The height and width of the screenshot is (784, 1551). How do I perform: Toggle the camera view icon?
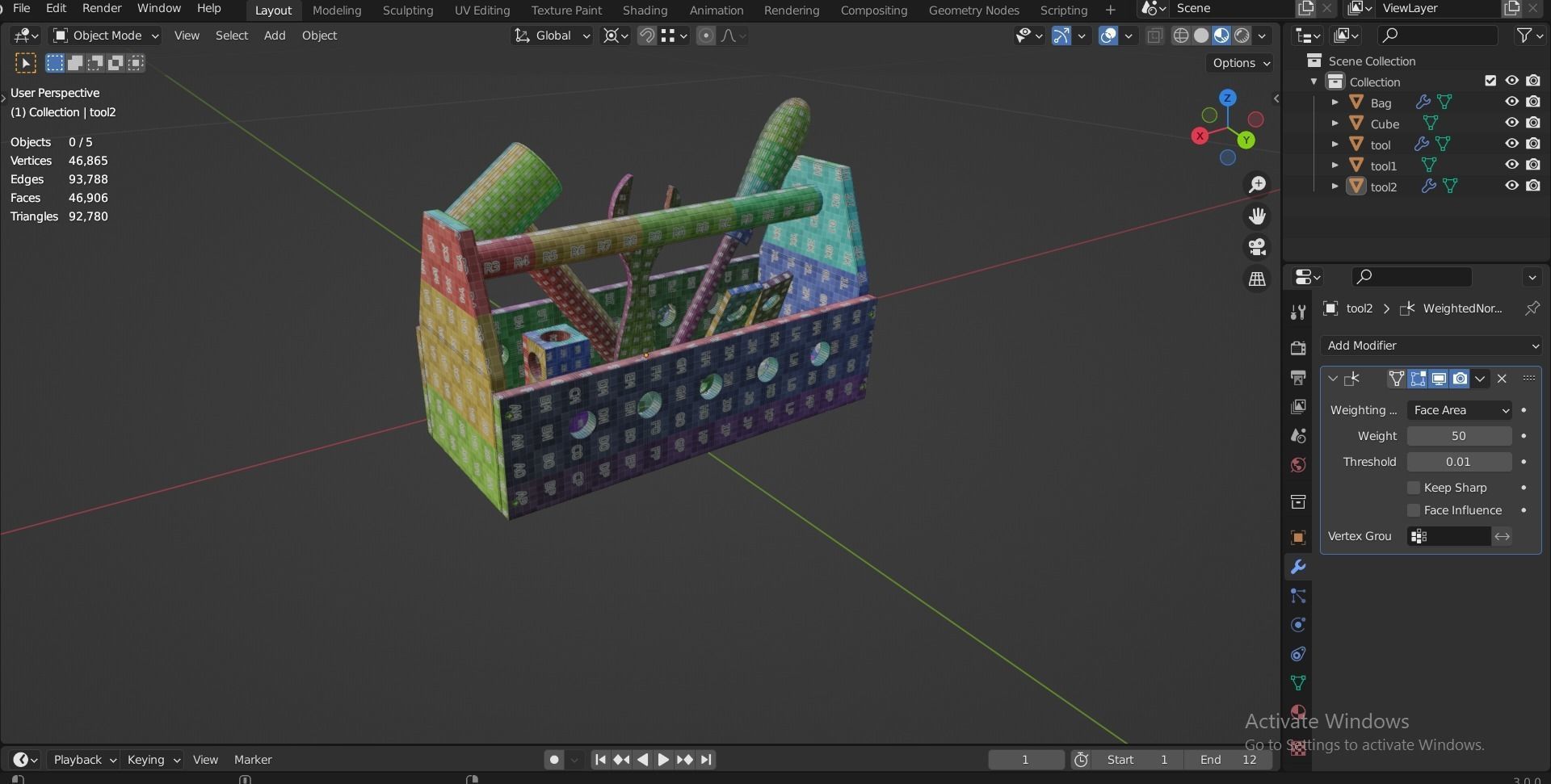pos(1257,247)
